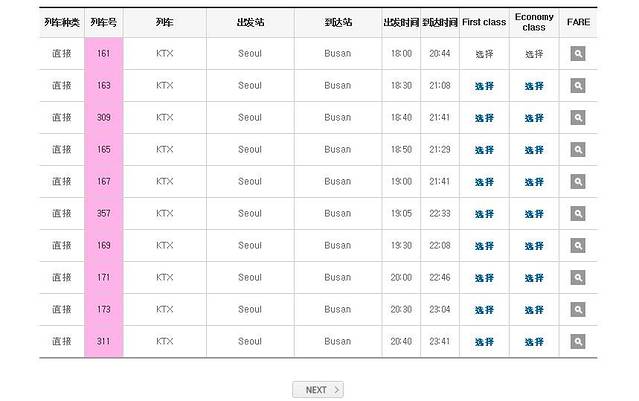
Task: Click the pink train number 169 cell
Action: click(104, 246)
